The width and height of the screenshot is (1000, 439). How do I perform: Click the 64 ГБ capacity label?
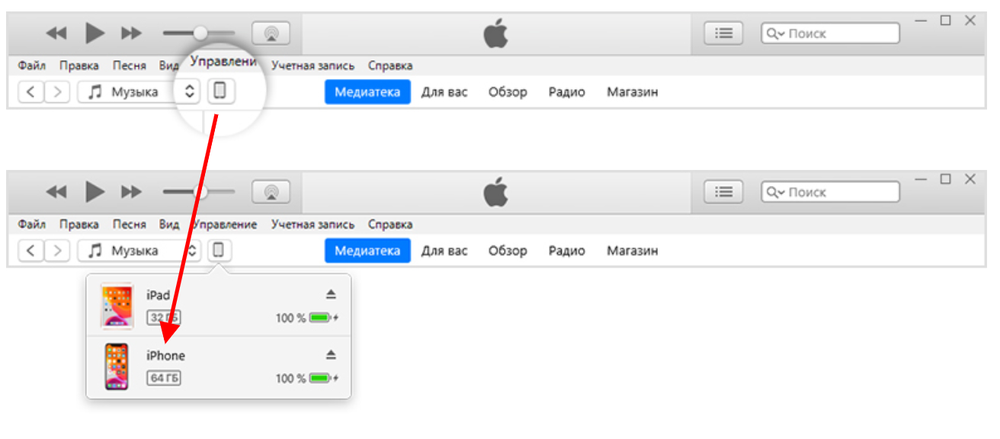(x=164, y=378)
